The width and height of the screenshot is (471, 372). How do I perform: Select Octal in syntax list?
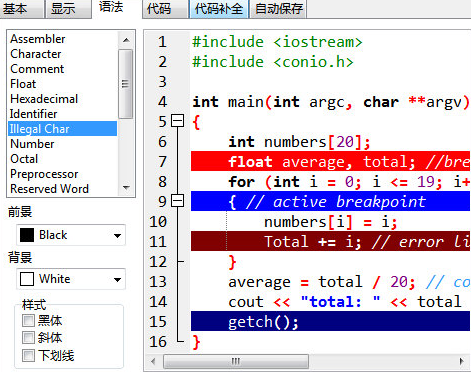pos(63,159)
